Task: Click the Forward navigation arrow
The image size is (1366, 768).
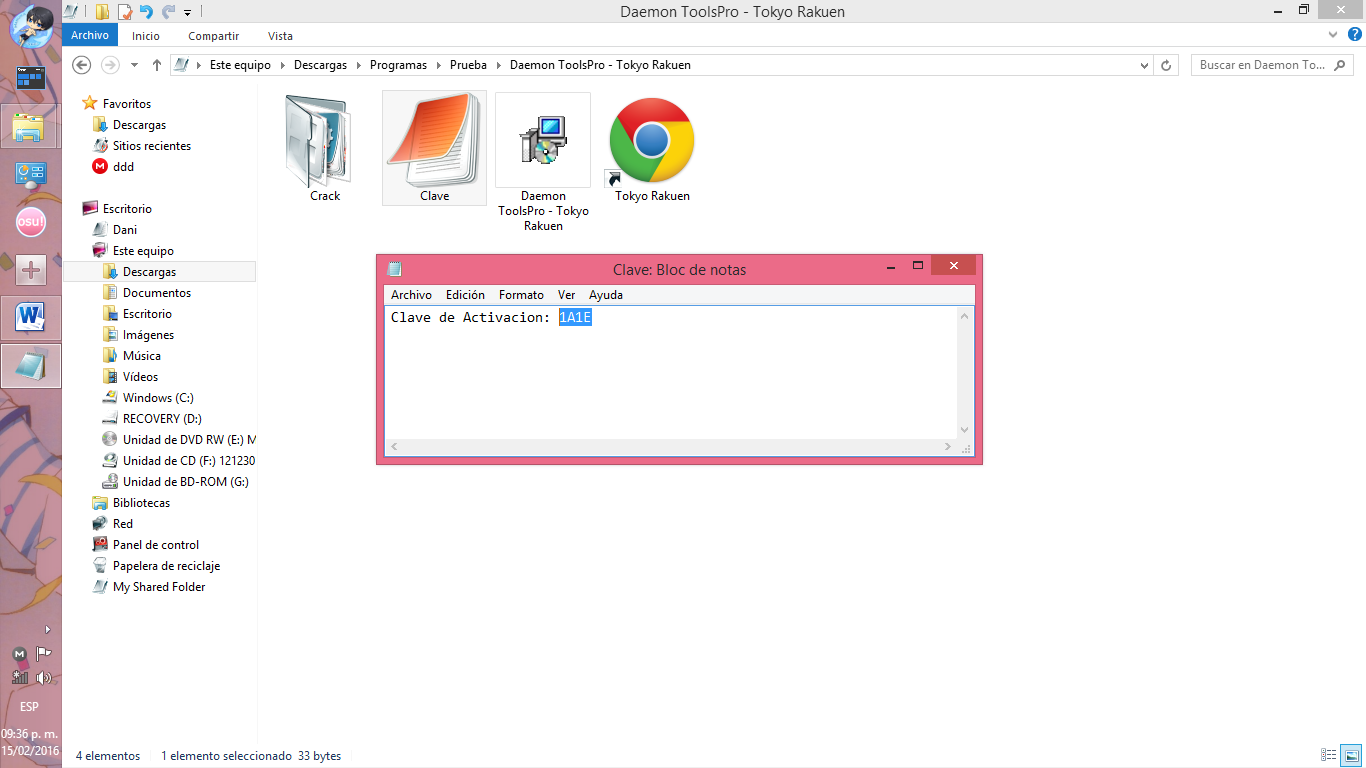Action: point(110,65)
